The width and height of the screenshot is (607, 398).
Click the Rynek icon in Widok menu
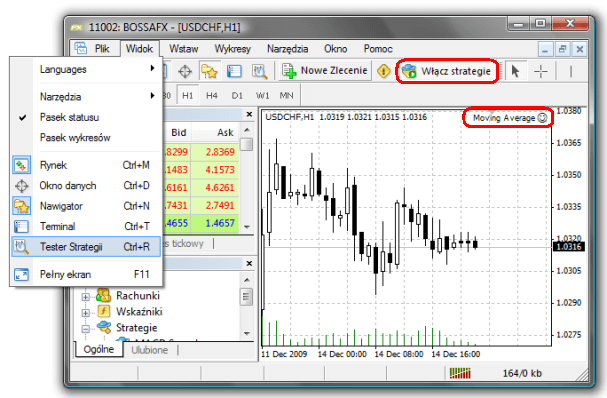[x=21, y=165]
